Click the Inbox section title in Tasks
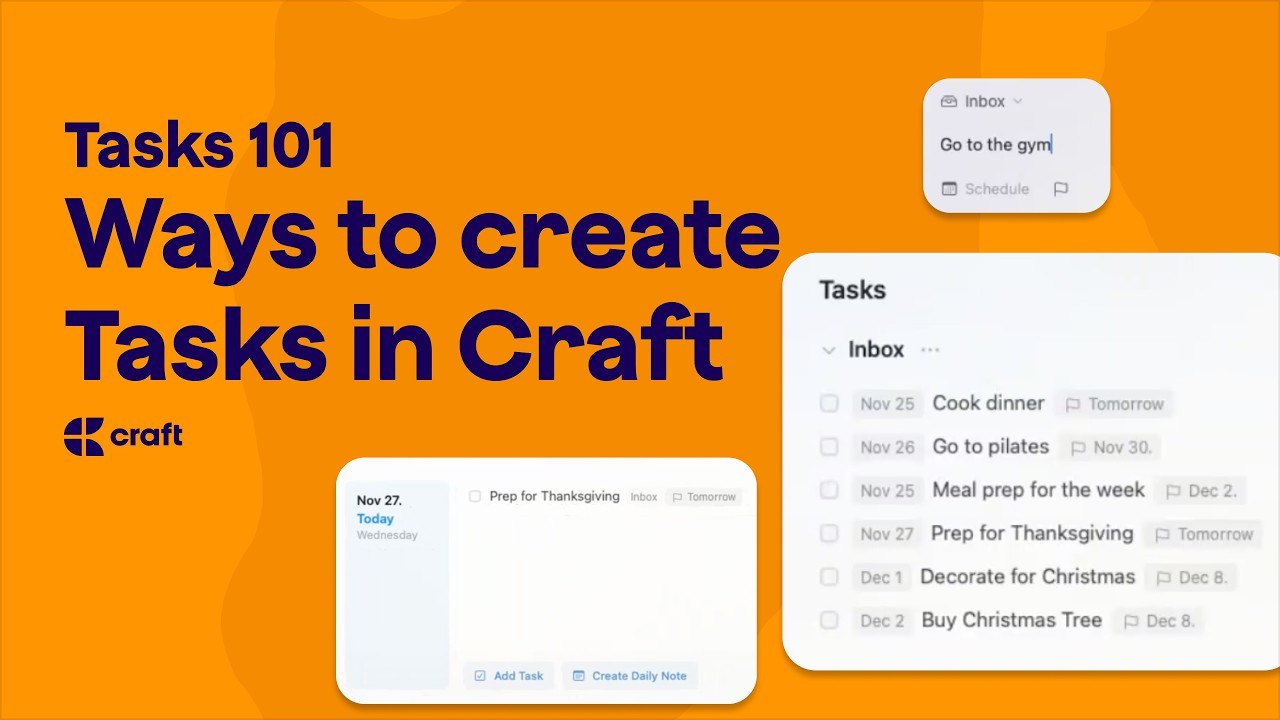 coord(876,350)
